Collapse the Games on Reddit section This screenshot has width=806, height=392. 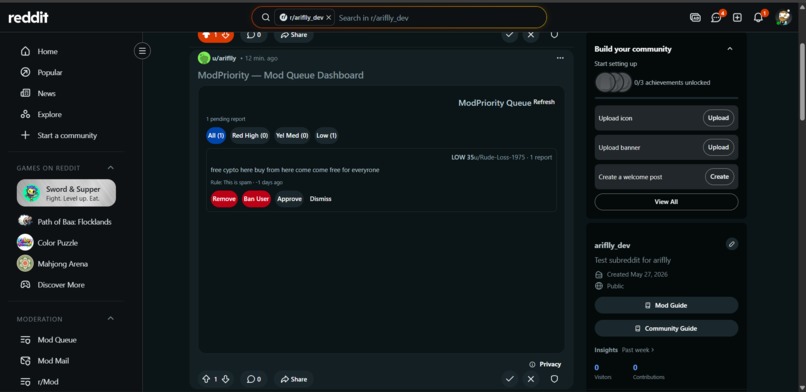tap(111, 167)
